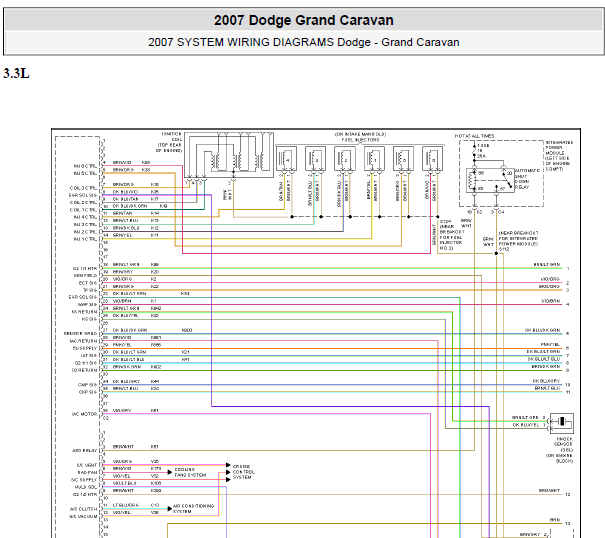Image resolution: width=605 pixels, height=538 pixels.
Task: Click the 'LT BLU/ORG' wire color label
Action: [126, 505]
